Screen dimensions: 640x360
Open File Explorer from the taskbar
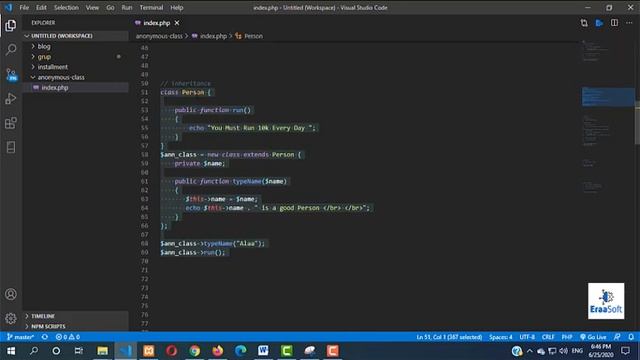[102, 351]
